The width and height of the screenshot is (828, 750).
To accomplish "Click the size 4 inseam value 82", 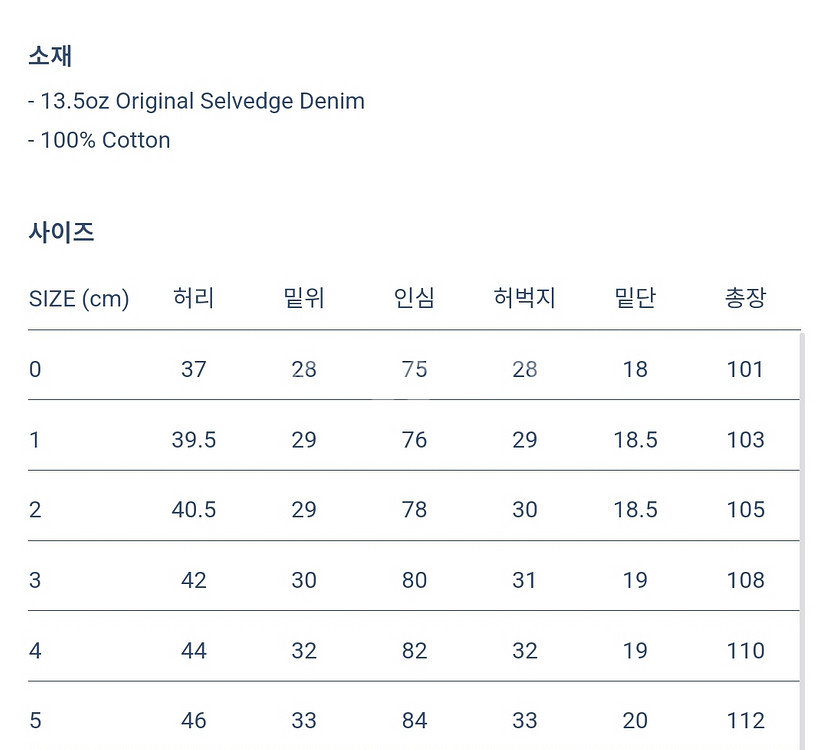I will (415, 651).
